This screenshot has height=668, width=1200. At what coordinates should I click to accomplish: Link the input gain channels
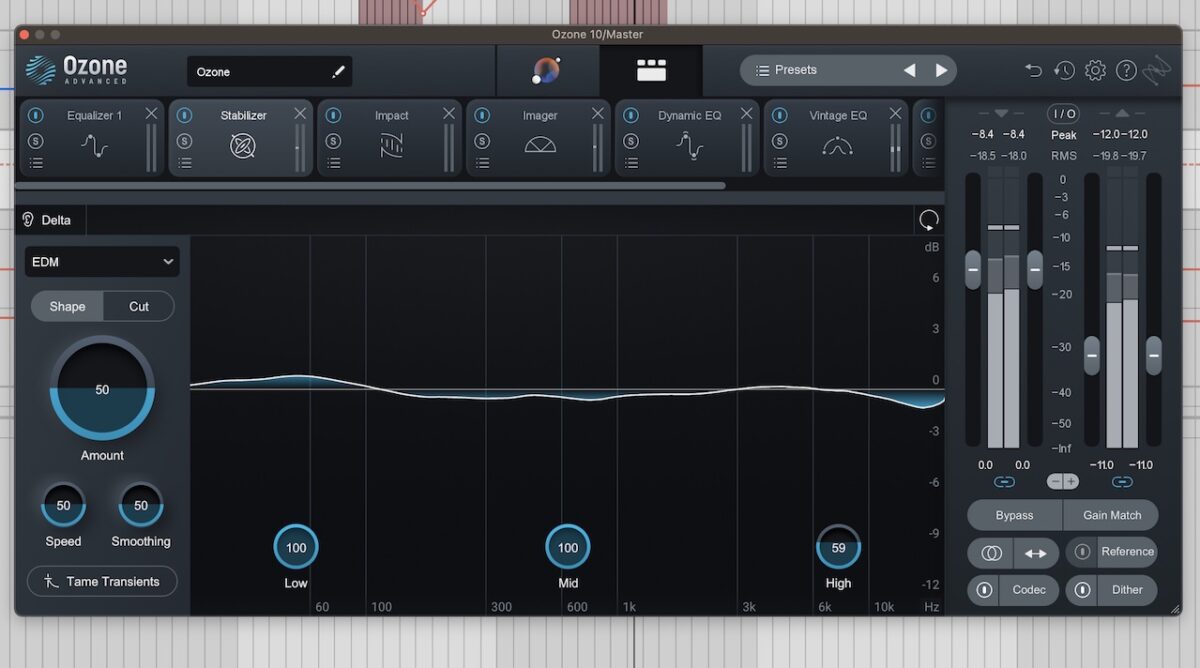click(x=1004, y=482)
